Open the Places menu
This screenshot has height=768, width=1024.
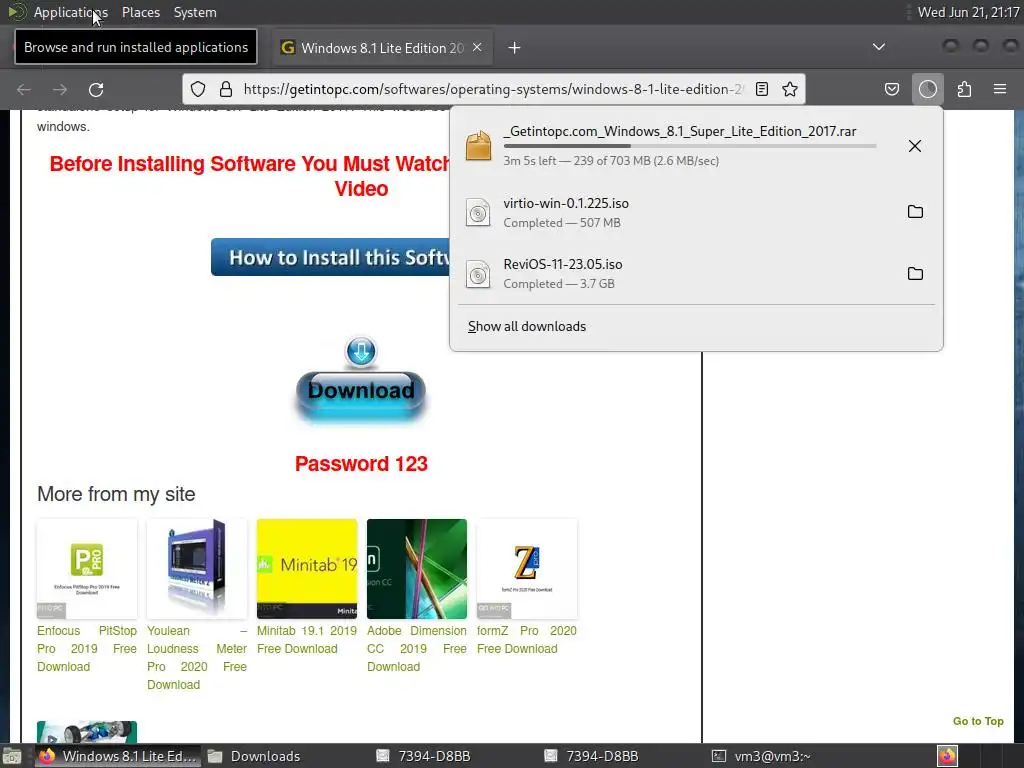[x=141, y=12]
